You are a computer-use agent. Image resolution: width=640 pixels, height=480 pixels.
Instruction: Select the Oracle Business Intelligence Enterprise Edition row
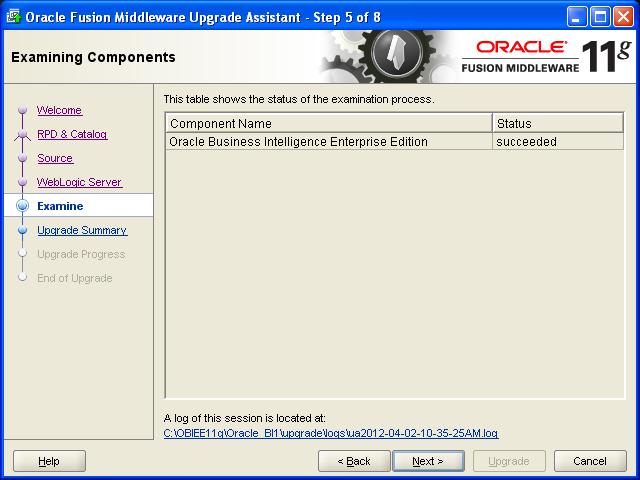395,142
